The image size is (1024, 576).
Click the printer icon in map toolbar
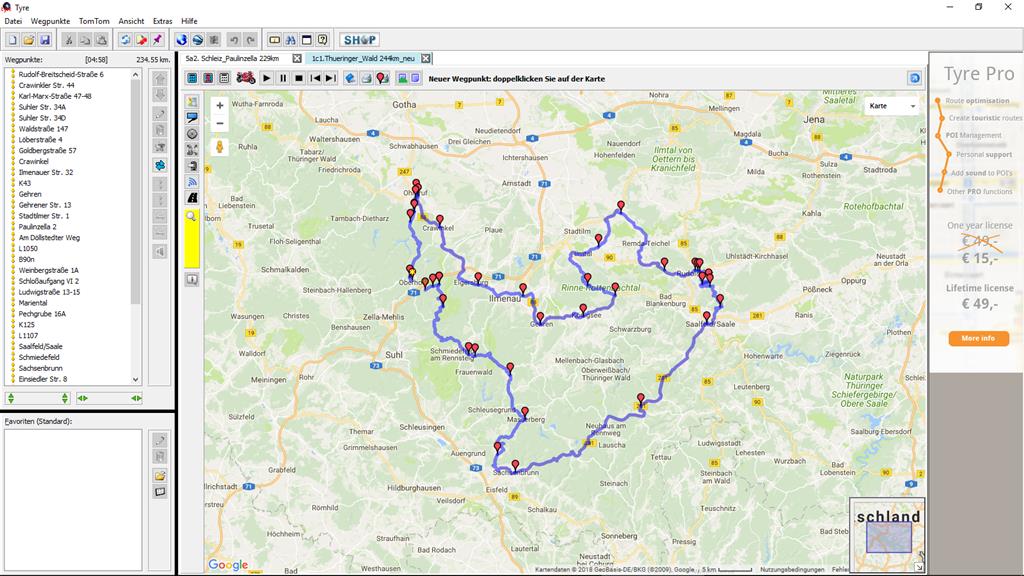click(366, 78)
